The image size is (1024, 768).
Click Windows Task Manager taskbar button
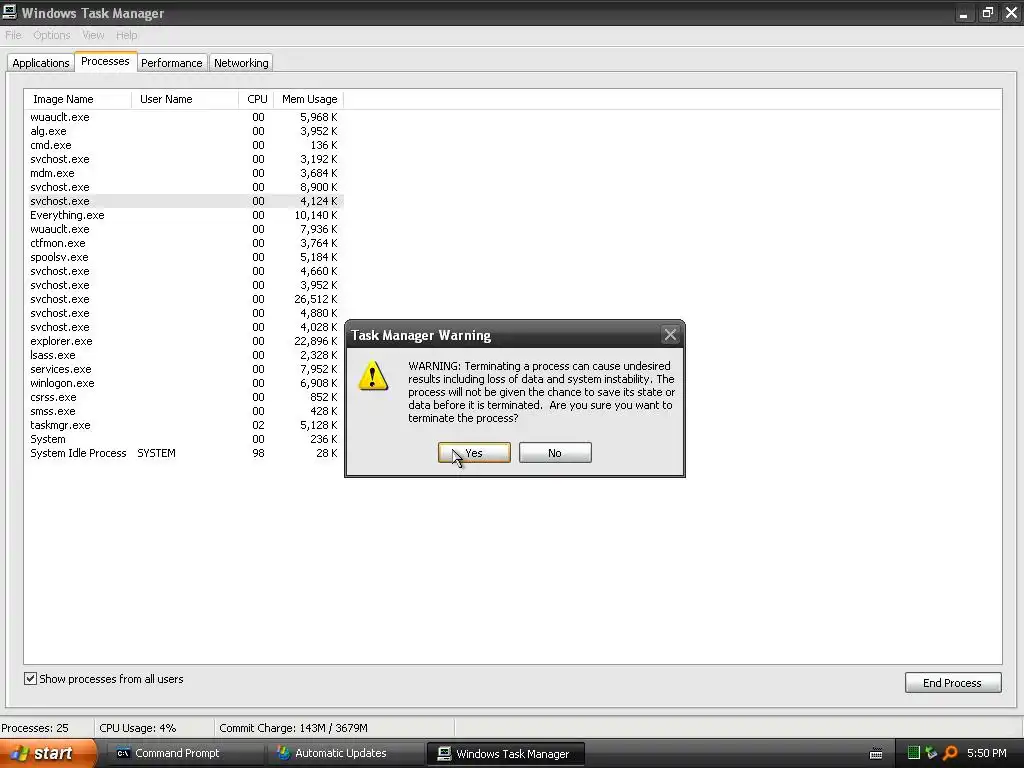pos(505,754)
